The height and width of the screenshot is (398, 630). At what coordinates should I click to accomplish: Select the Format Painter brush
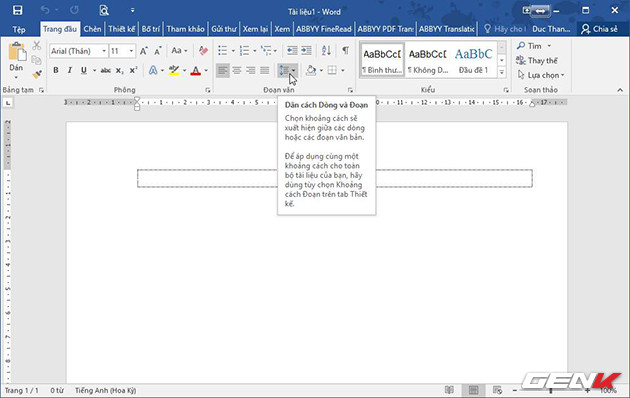coord(37,74)
